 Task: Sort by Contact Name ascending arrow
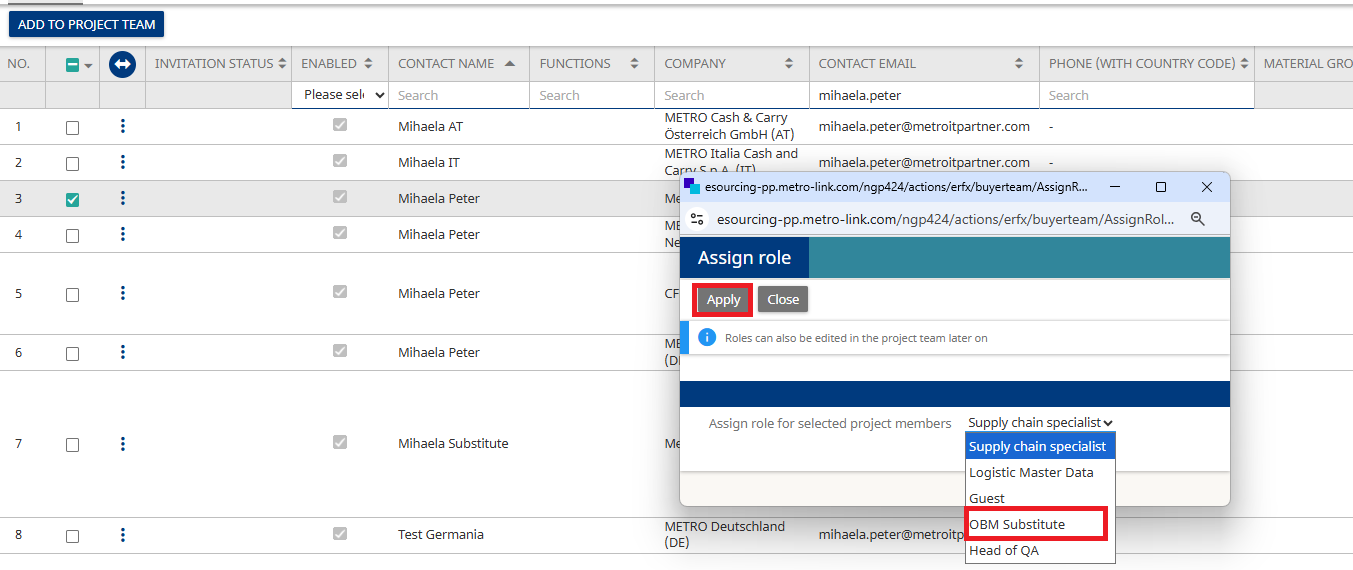click(510, 63)
